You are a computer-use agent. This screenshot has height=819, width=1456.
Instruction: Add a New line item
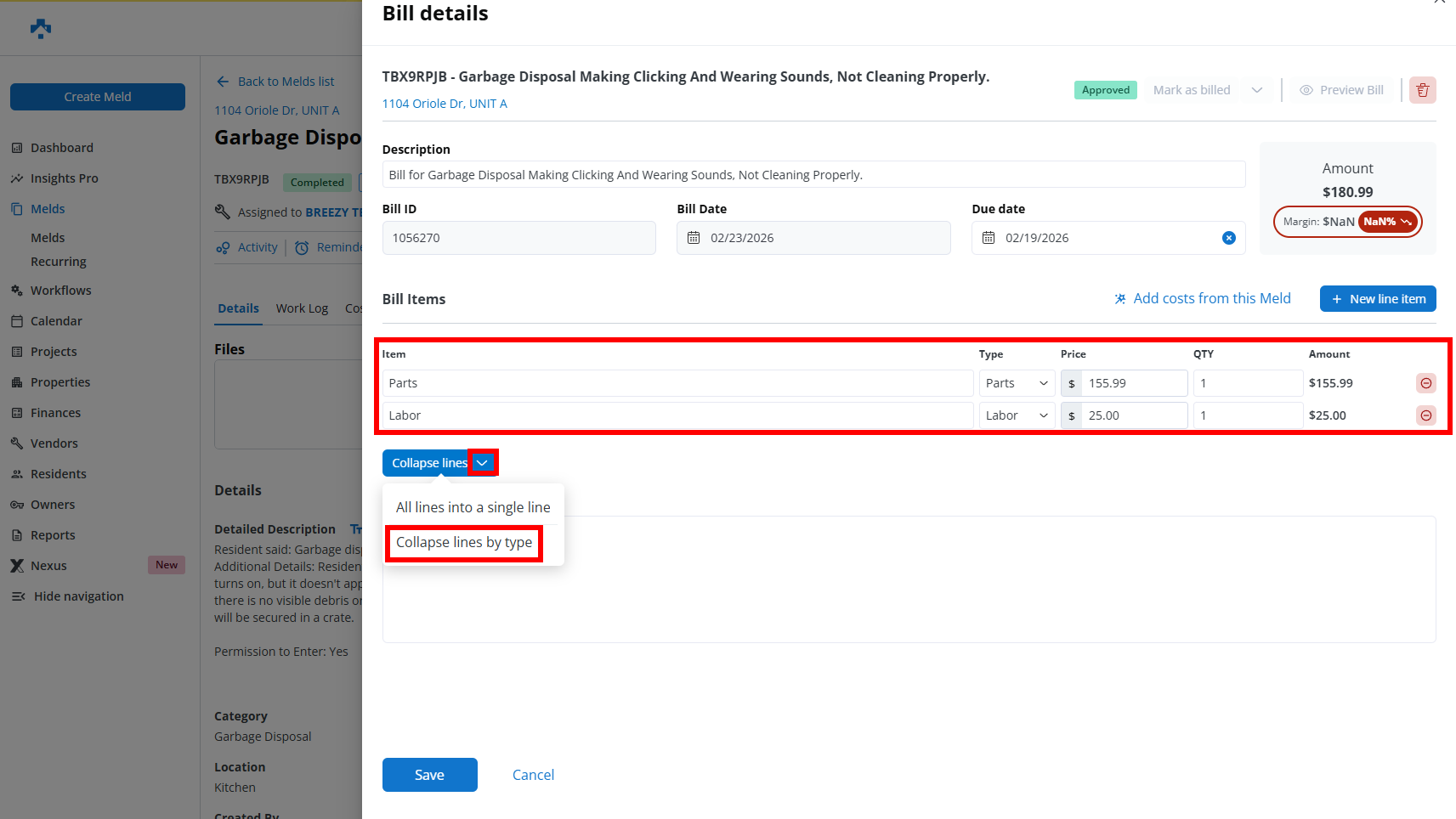(x=1377, y=299)
